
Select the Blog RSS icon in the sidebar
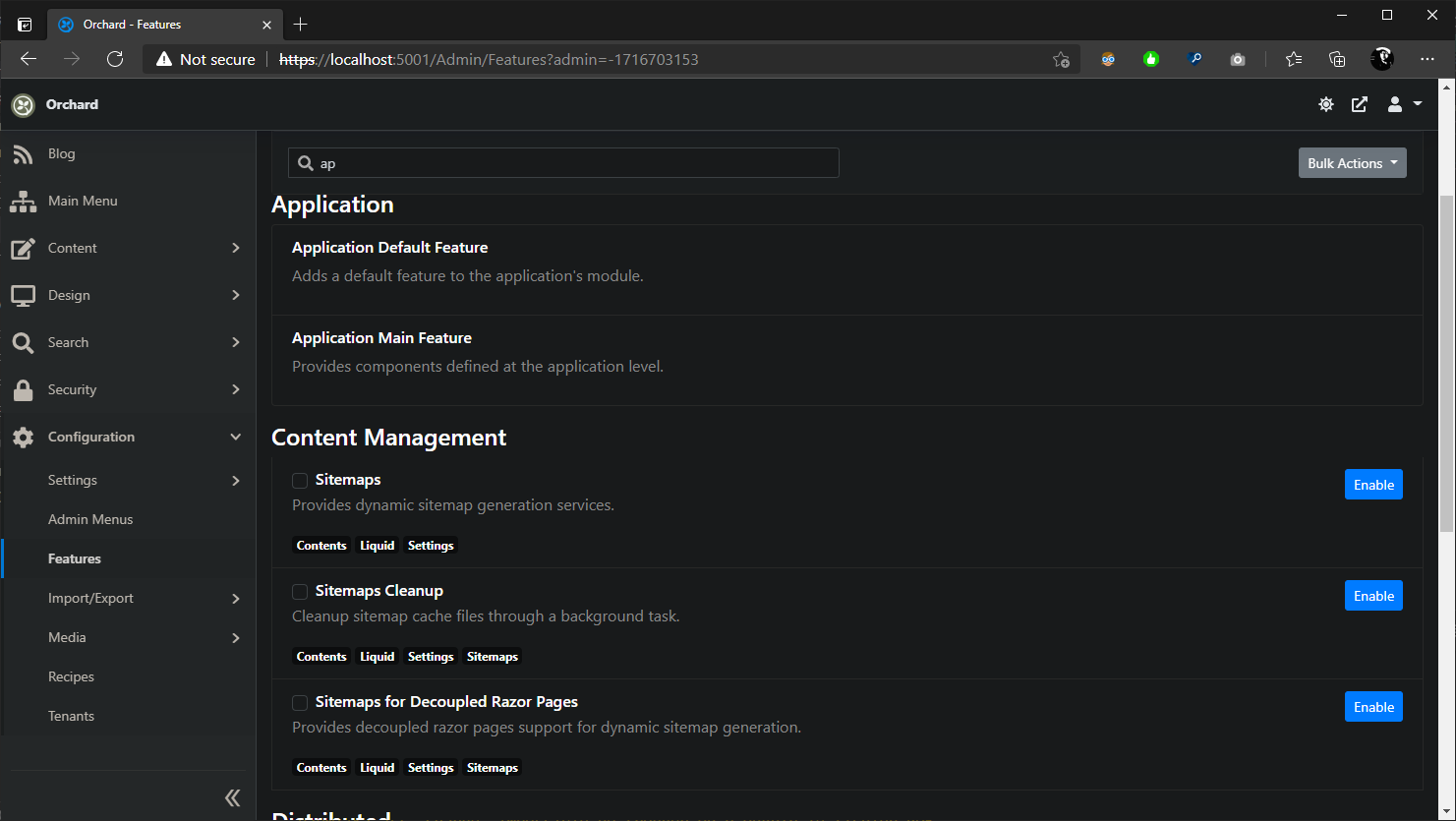coord(22,153)
